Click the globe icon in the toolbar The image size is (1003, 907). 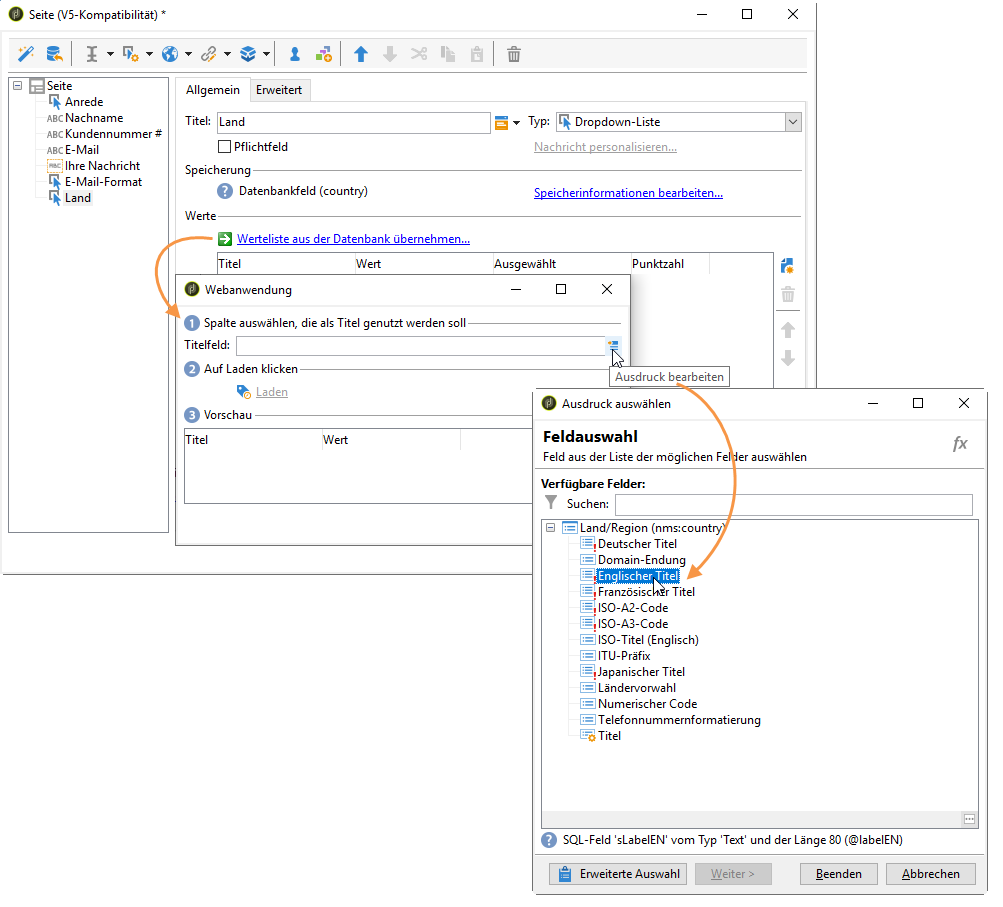[x=170, y=54]
